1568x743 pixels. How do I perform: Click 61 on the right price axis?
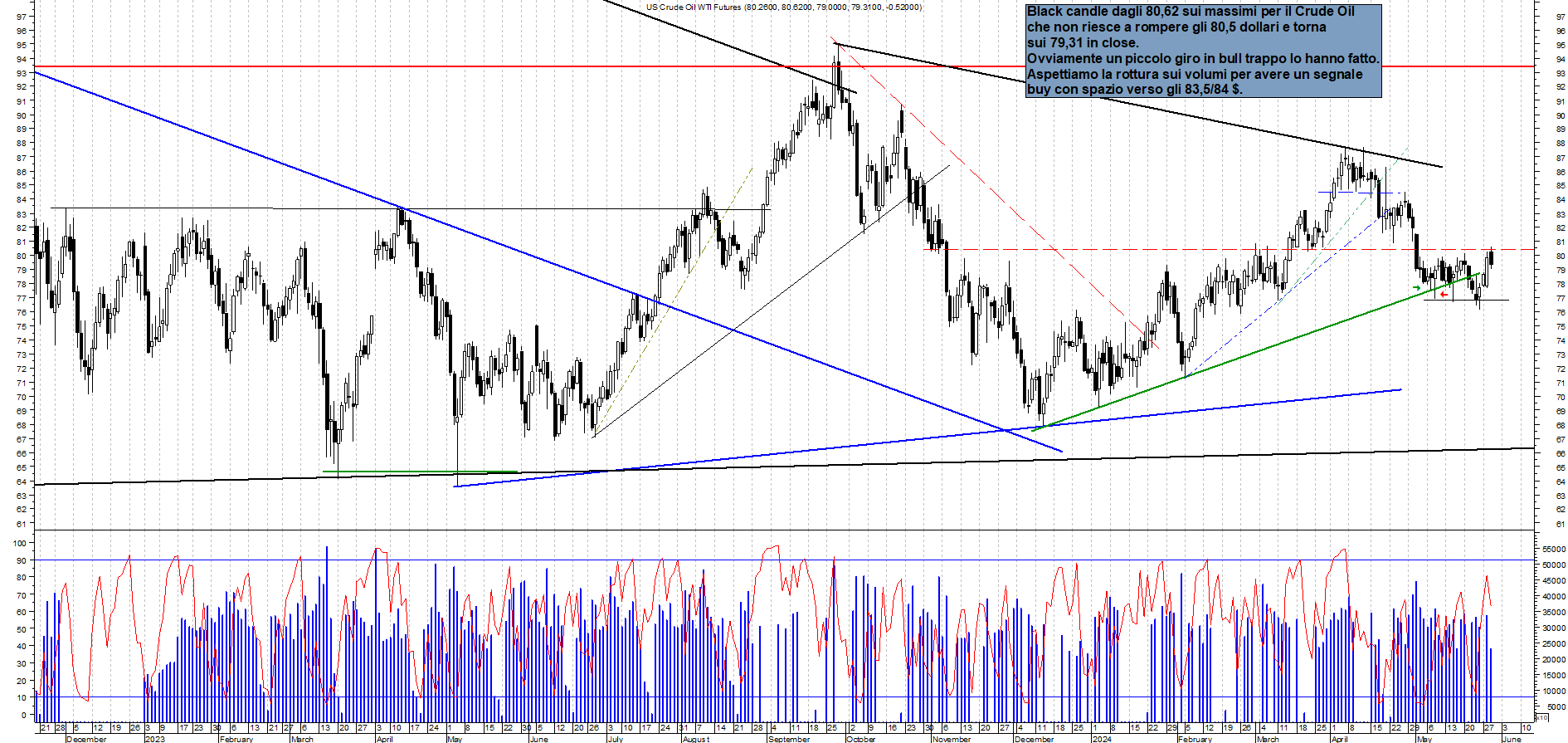click(x=1561, y=524)
